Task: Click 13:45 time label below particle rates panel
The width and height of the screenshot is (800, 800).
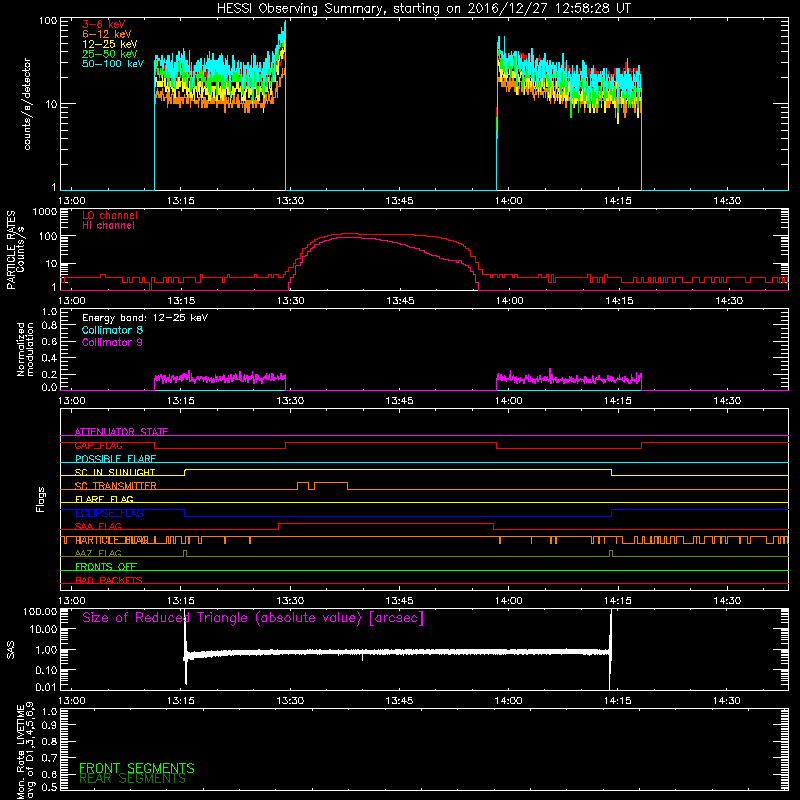Action: [400, 301]
